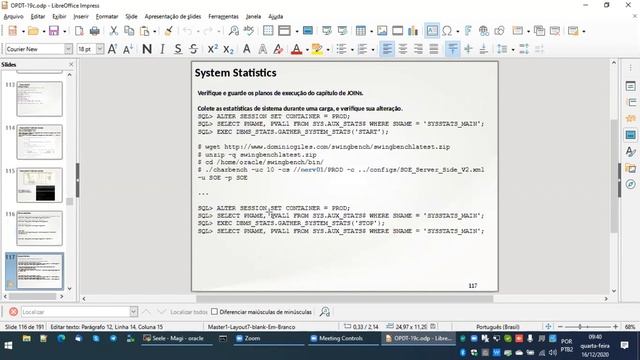Screen dimensions: 640x360
Task: Switch to Zoom taskbar button
Action: pos(268,338)
